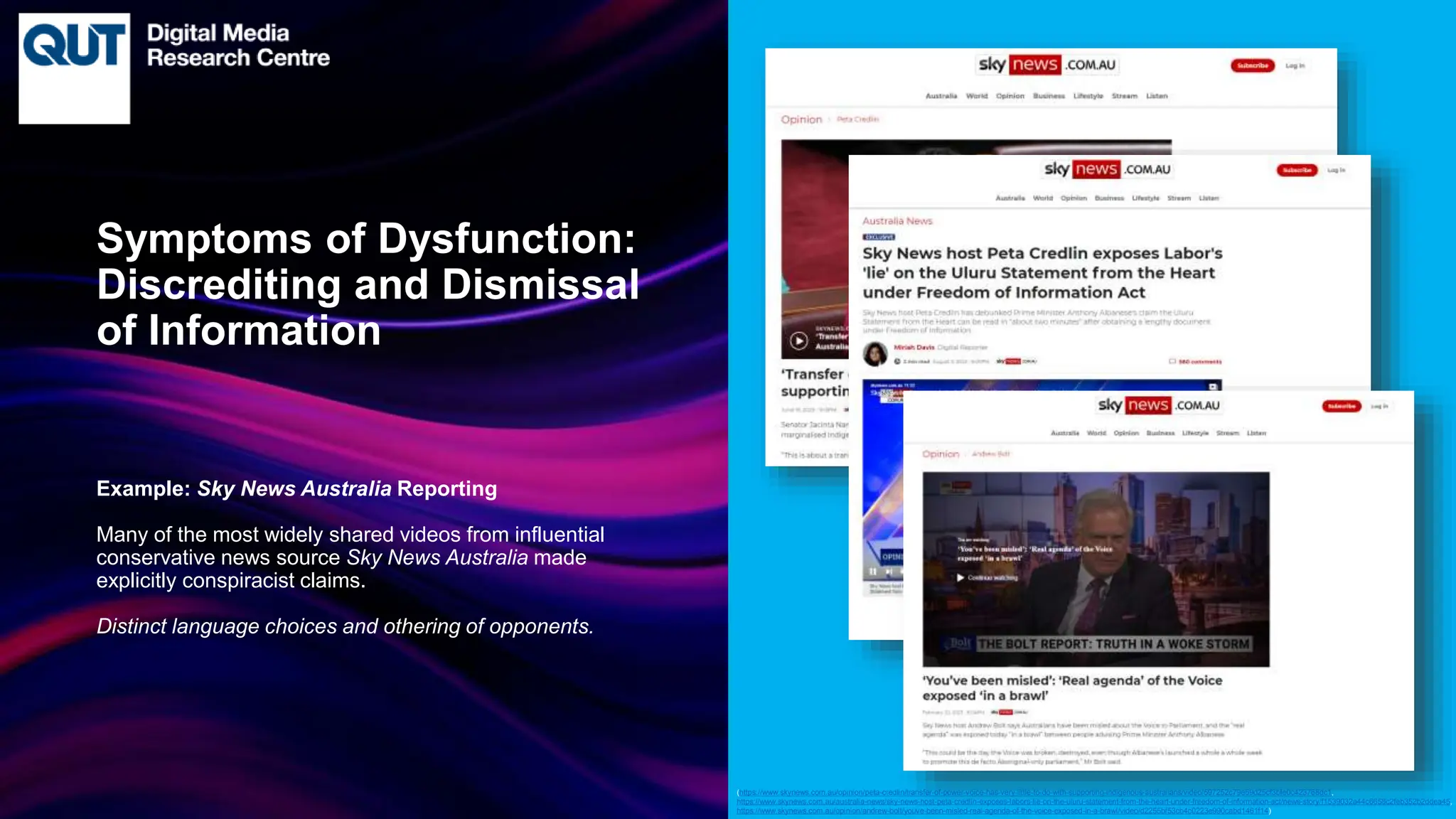Click the small Sky News badge beside the August date
Image resolution: width=1456 pixels, height=819 pixels.
pos(1016,361)
